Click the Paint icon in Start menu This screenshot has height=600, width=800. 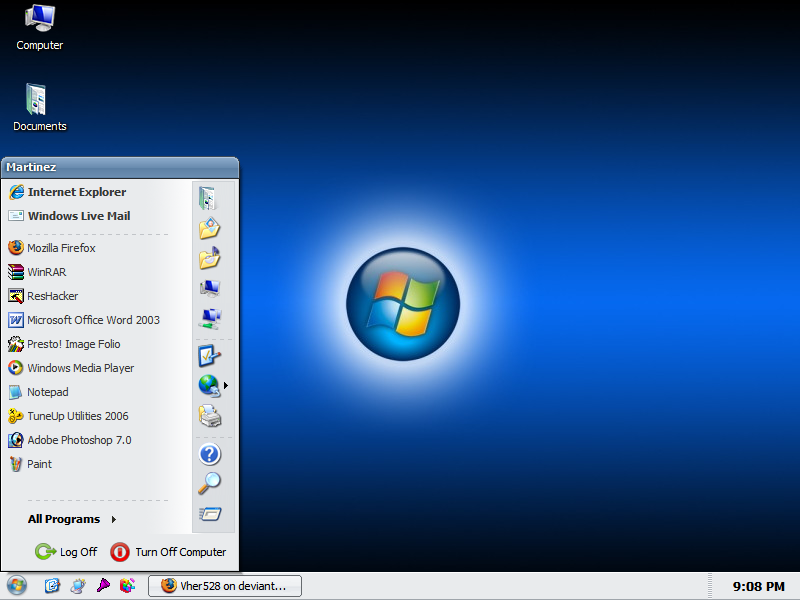coord(16,464)
